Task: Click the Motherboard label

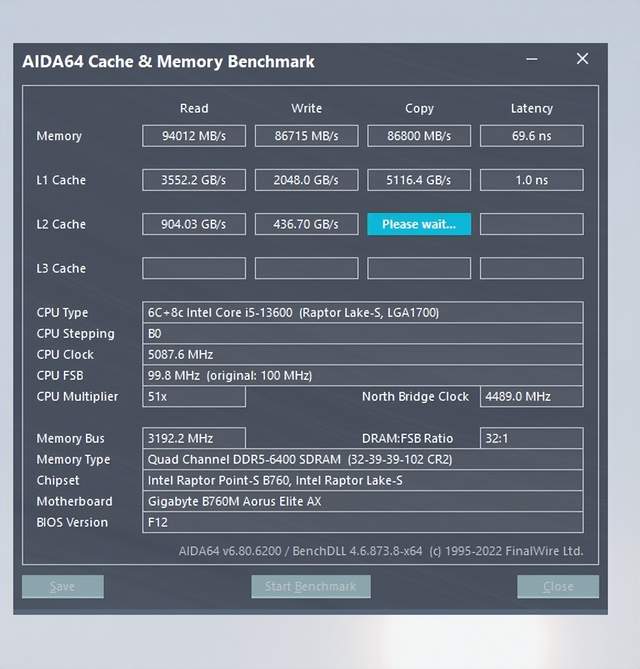Action: click(x=74, y=501)
